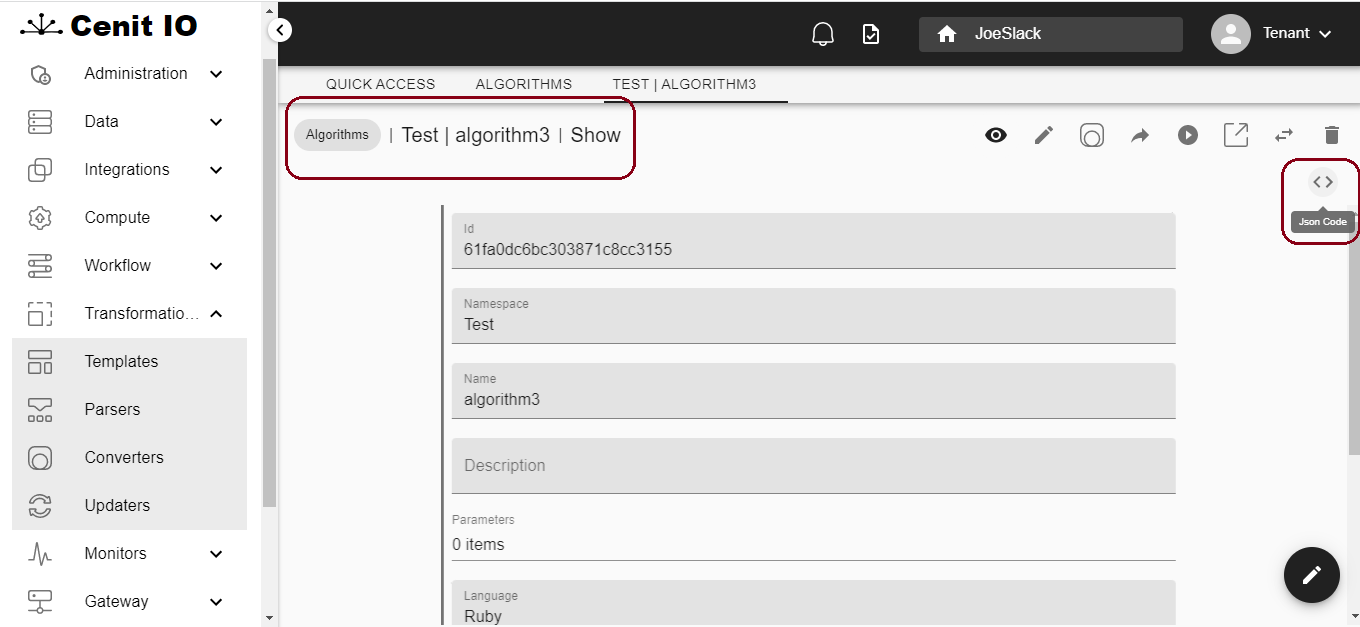Switch to the Quick Access tab
1360x627 pixels.
tap(381, 84)
